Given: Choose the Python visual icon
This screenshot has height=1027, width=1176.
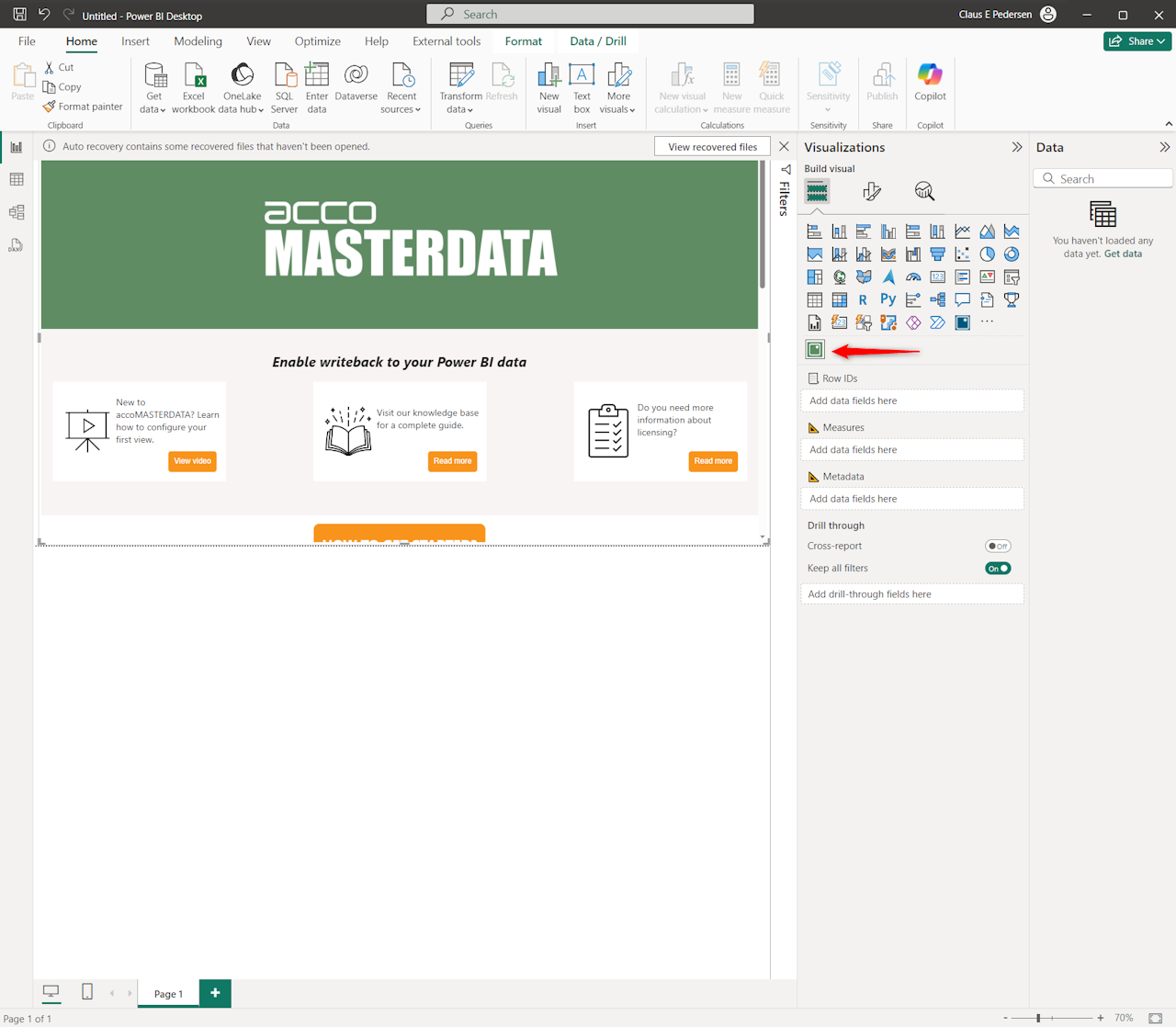Looking at the screenshot, I should point(888,299).
